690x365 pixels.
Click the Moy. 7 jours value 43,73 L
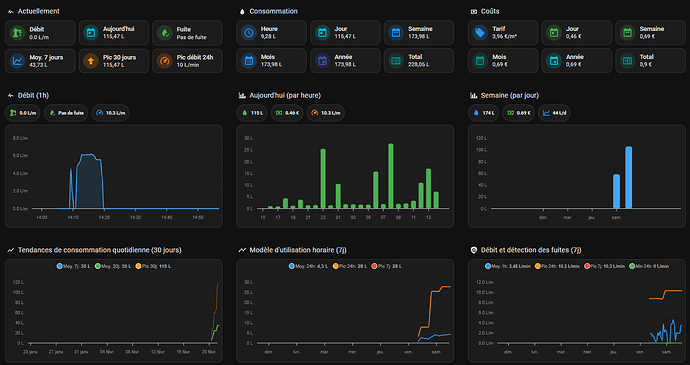tap(38, 65)
